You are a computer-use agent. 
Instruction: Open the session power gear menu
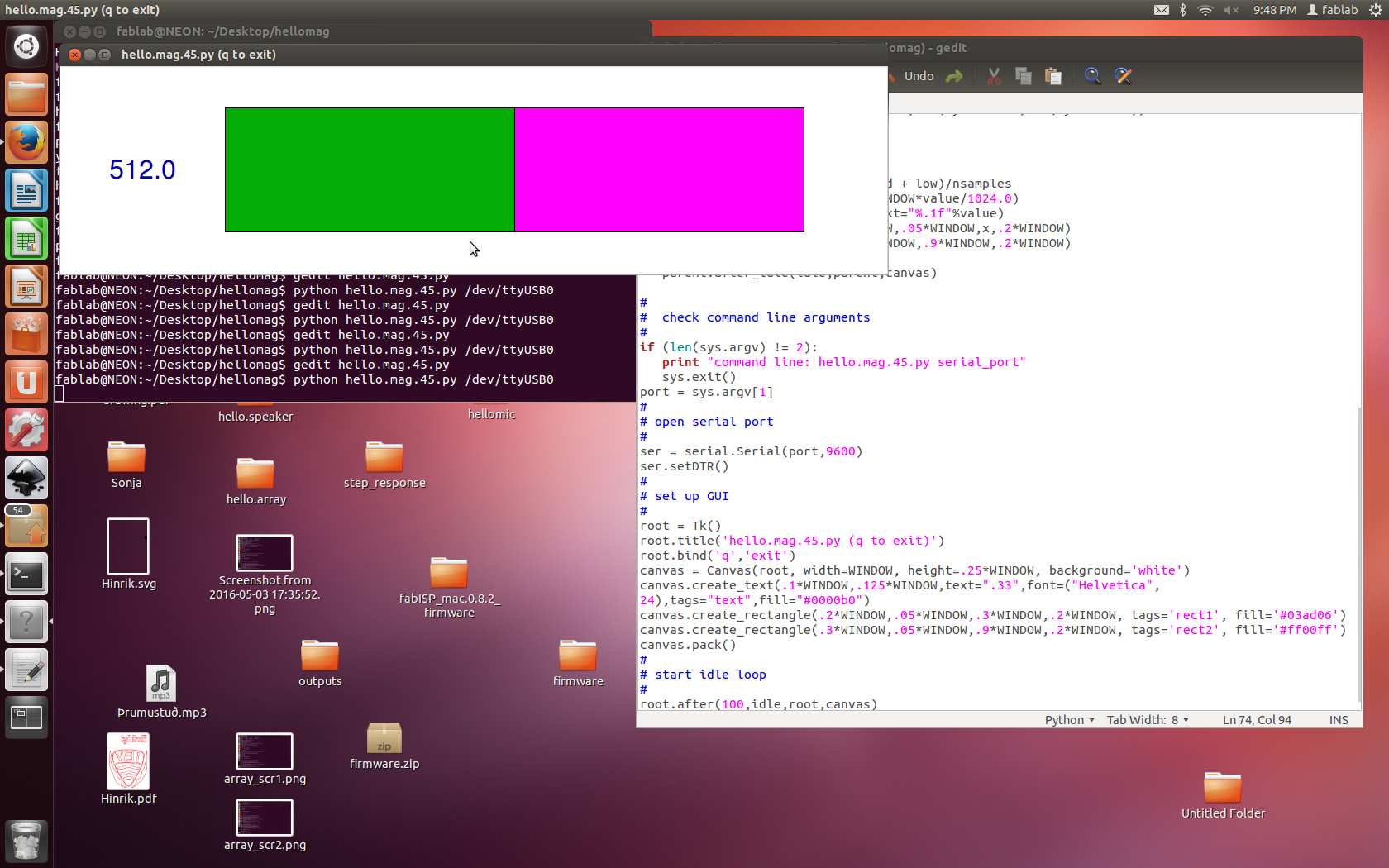[1376, 10]
